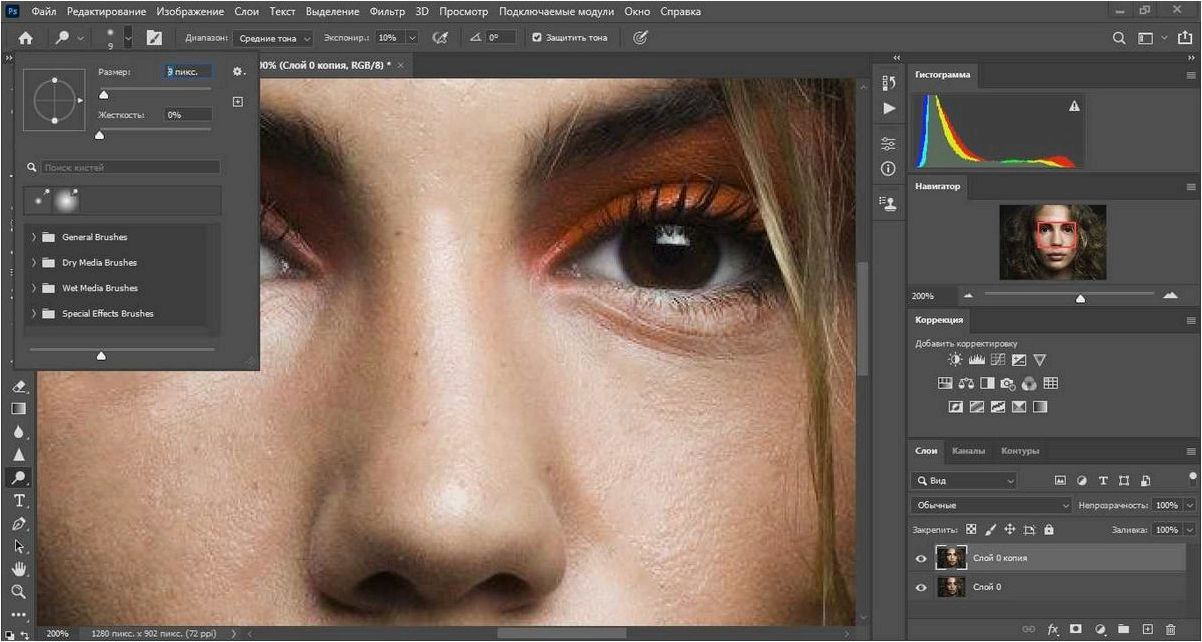Open brush preset gear settings
This screenshot has height=642, width=1202.
tap(238, 72)
